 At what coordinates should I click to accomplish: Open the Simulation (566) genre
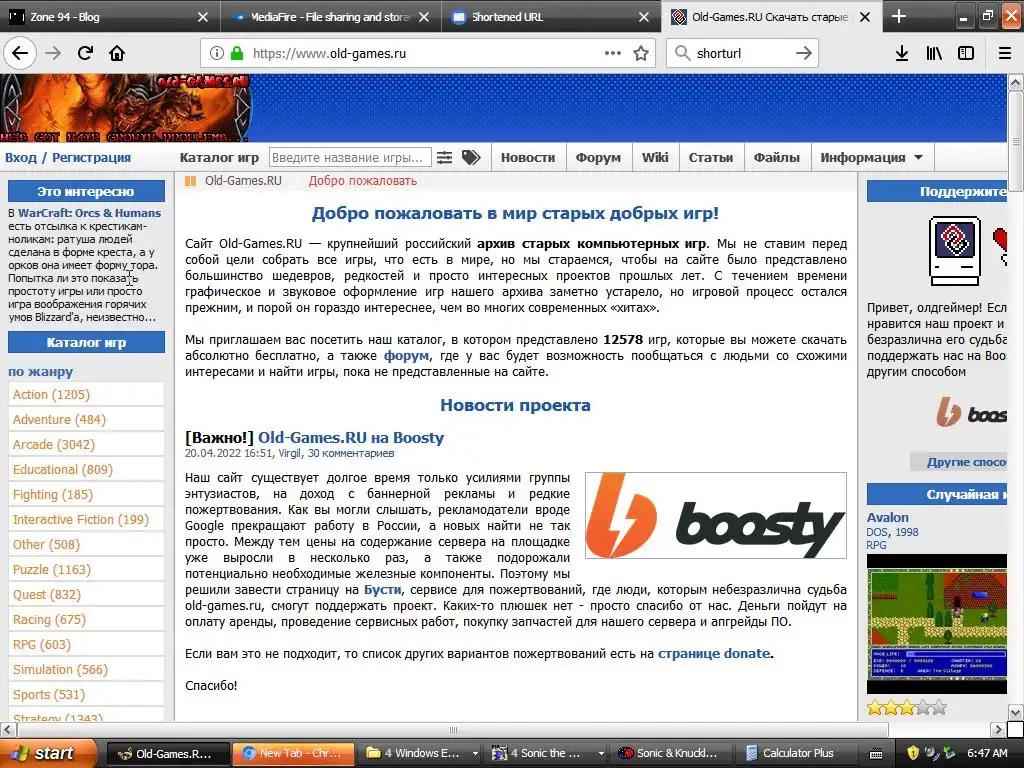61,670
